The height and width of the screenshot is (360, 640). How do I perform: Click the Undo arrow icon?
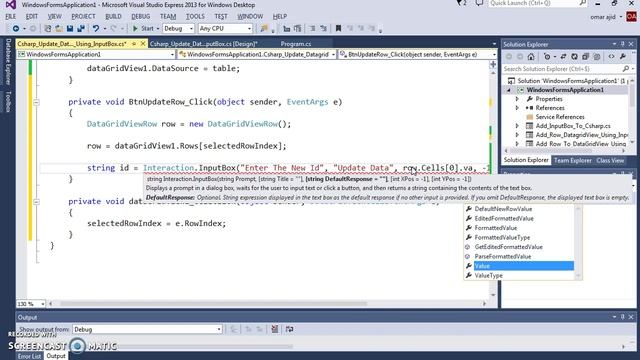(96, 29)
